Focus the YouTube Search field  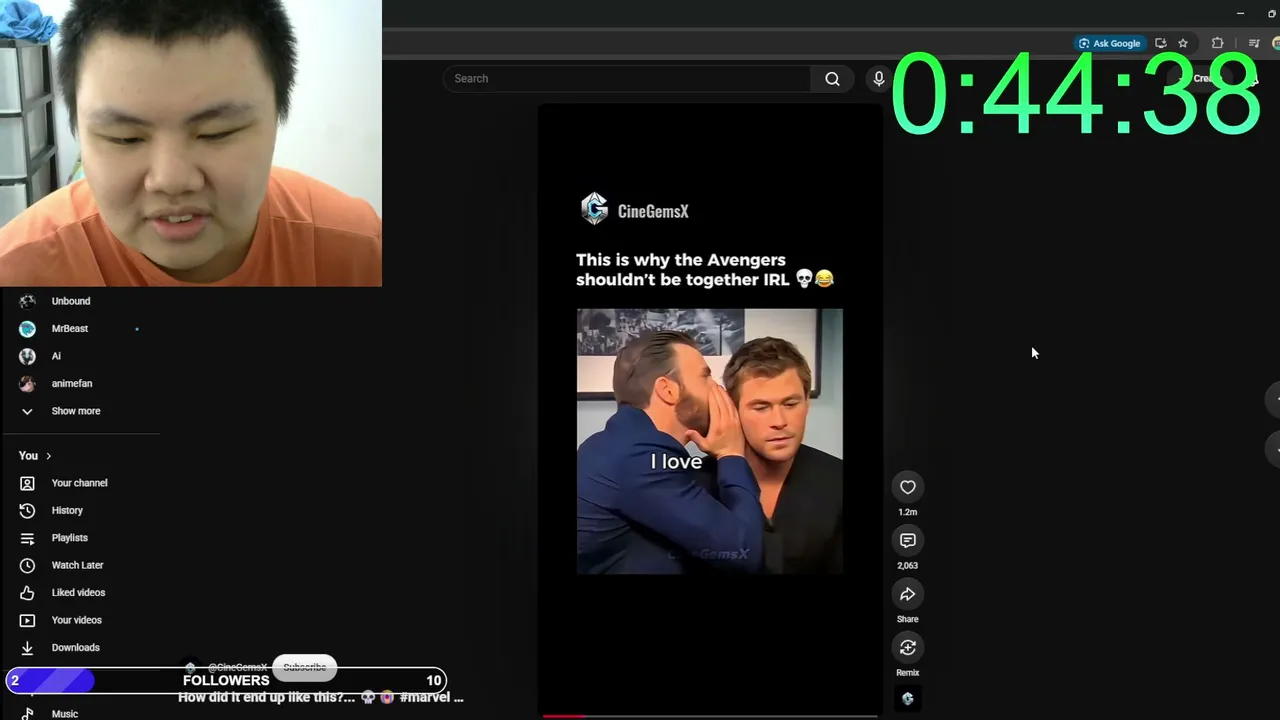click(x=627, y=79)
